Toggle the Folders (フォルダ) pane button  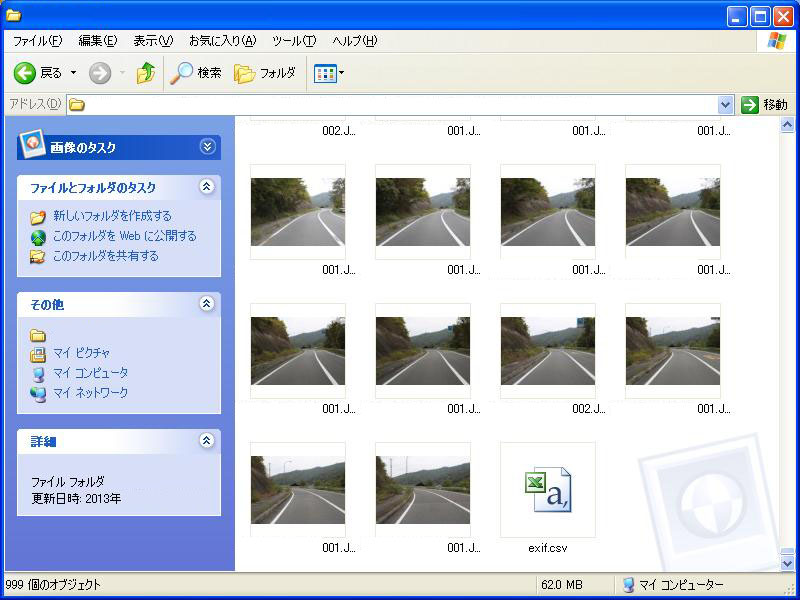pyautogui.click(x=265, y=73)
